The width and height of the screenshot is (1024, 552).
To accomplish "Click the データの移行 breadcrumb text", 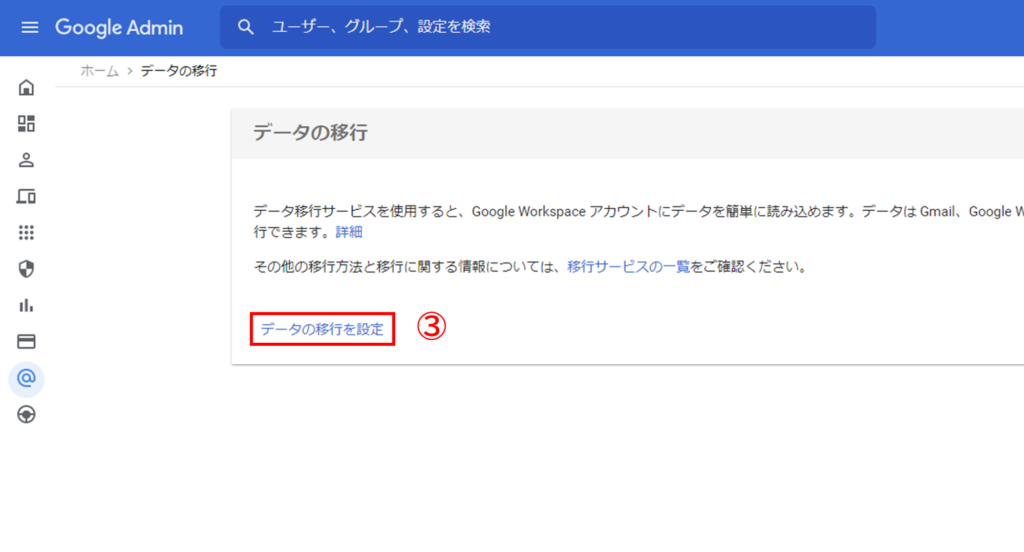I will tap(178, 71).
